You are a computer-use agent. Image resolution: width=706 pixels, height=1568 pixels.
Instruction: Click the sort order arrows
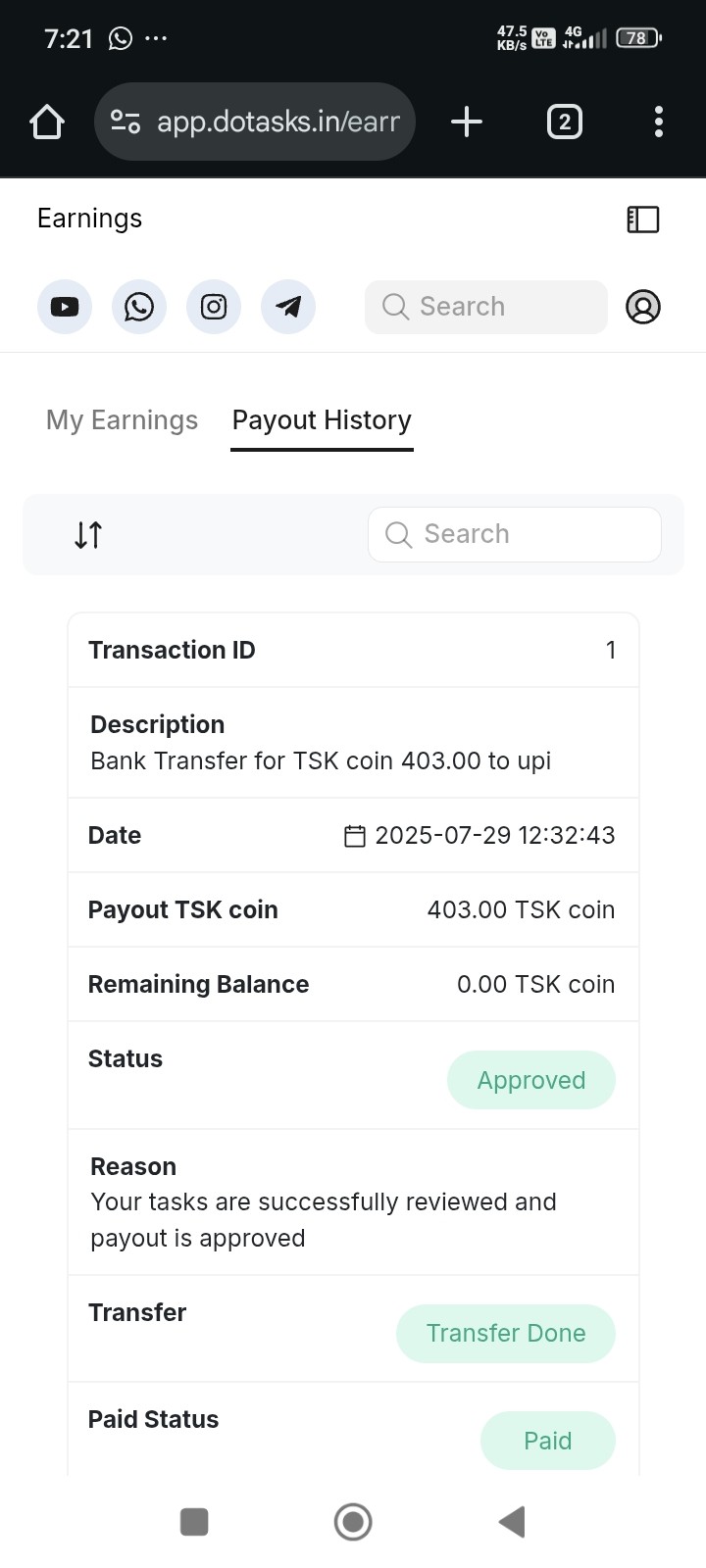point(88,535)
